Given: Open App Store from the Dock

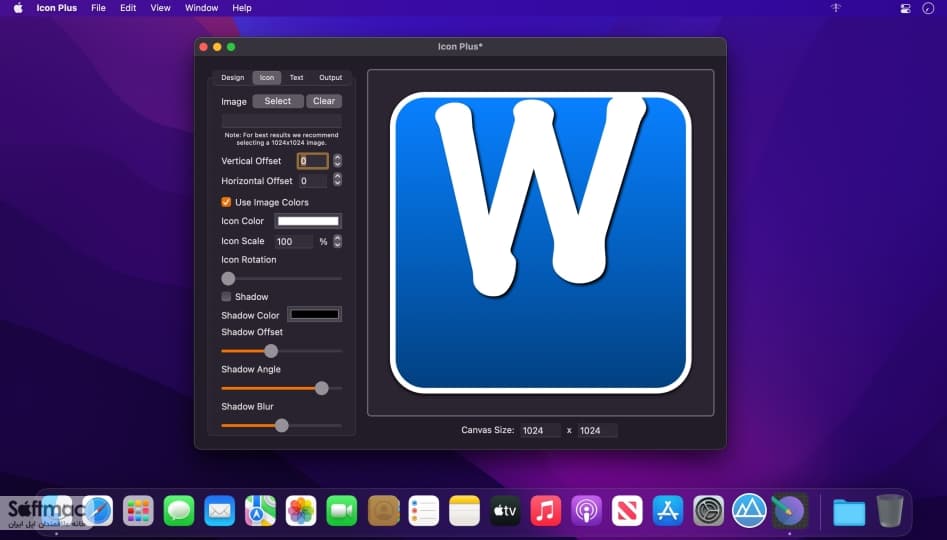Looking at the screenshot, I should (x=667, y=511).
